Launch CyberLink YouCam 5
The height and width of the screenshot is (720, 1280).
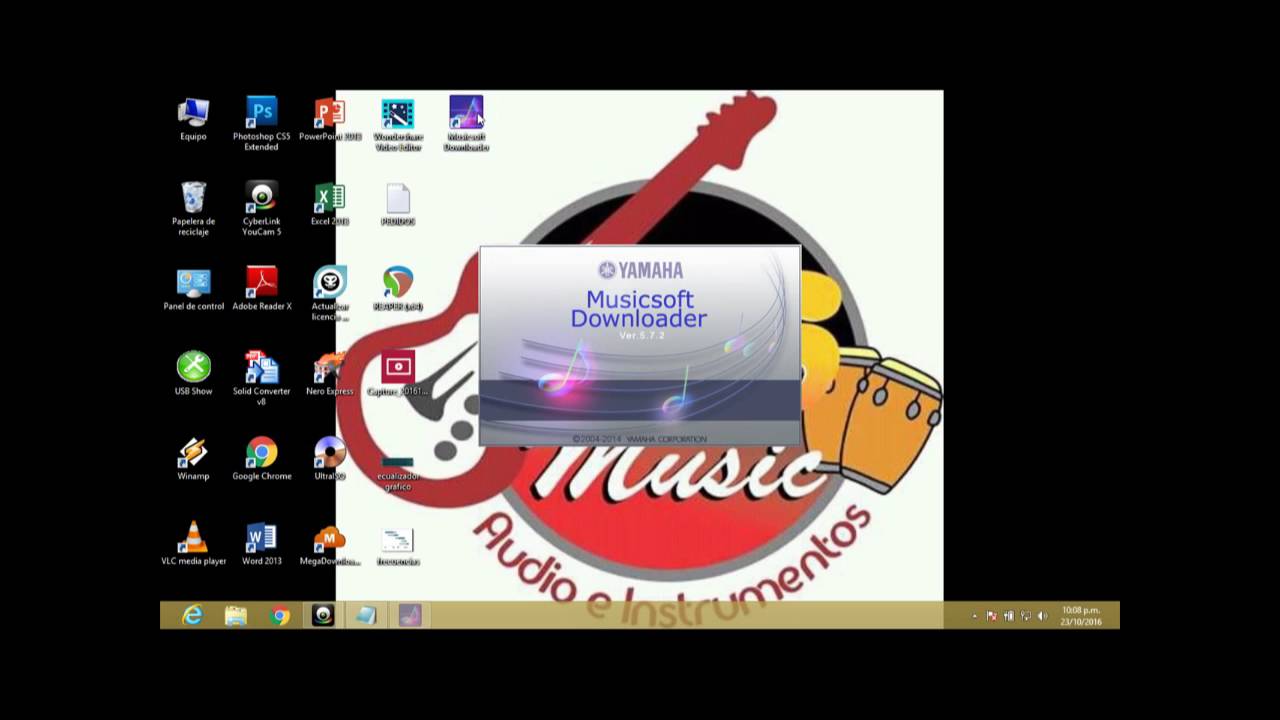click(x=262, y=209)
